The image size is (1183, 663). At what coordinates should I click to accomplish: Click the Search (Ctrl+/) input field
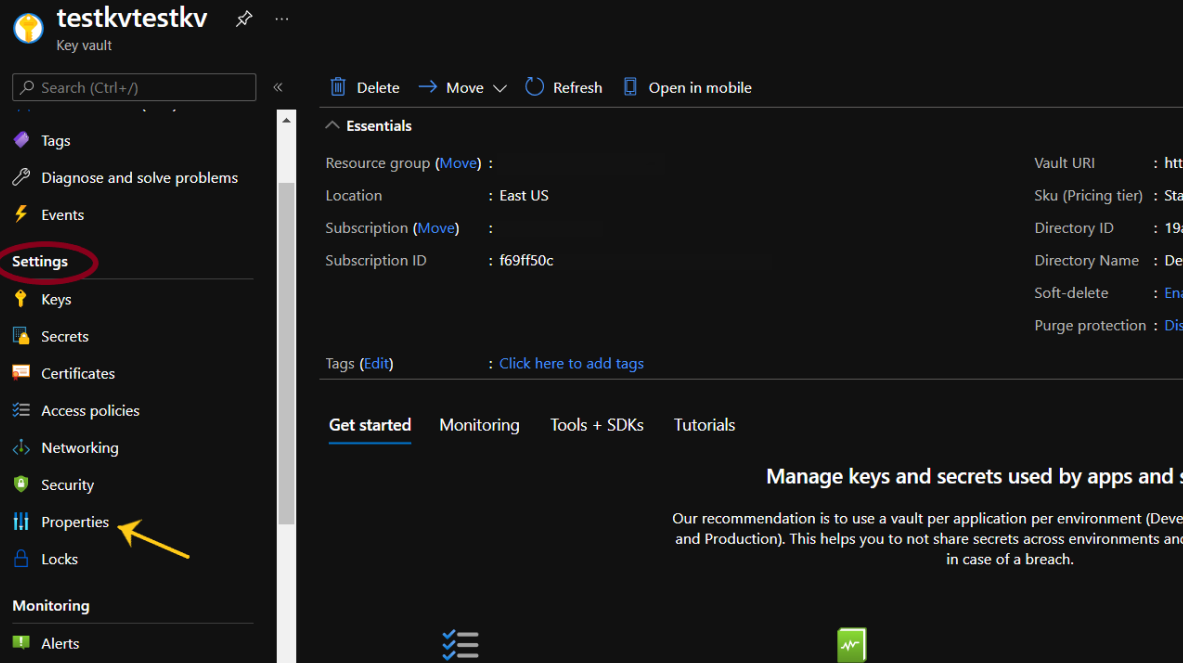(x=134, y=88)
